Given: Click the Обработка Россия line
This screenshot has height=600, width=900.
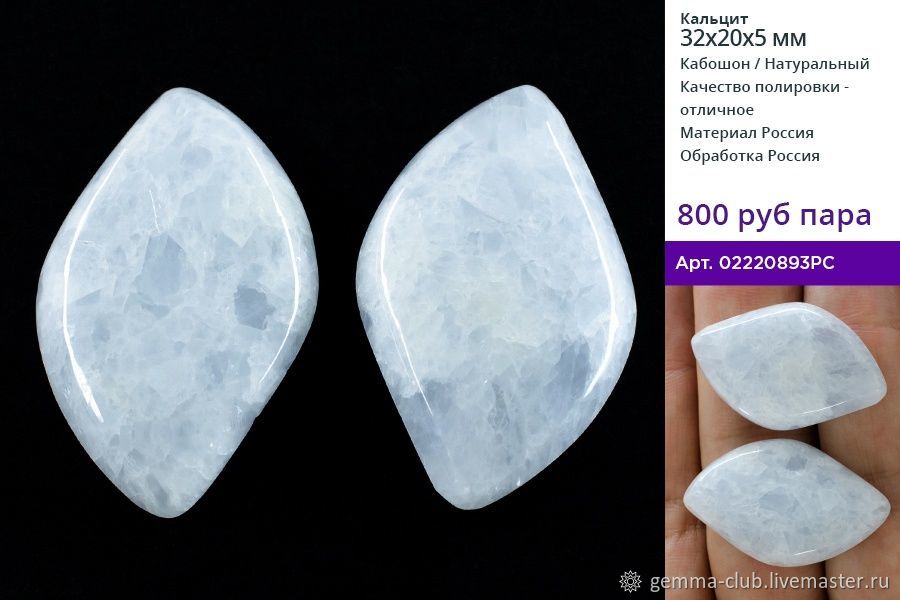Looking at the screenshot, I should tap(750, 156).
